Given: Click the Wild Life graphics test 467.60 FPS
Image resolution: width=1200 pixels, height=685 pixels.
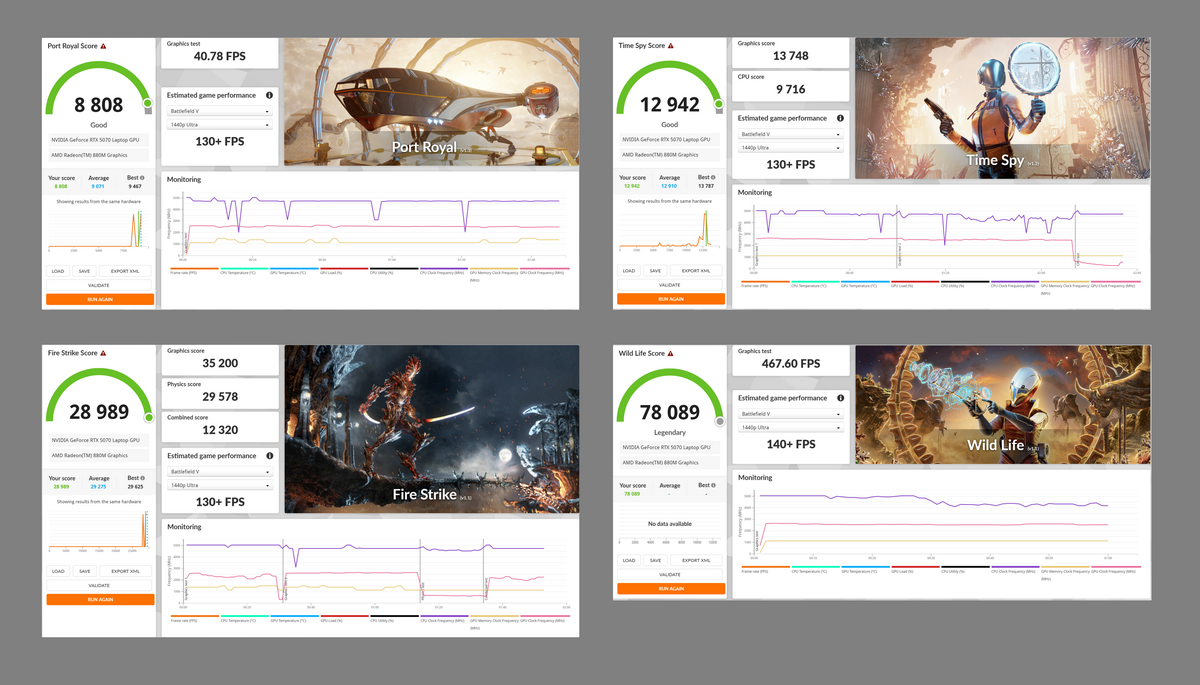Looking at the screenshot, I should pos(790,364).
